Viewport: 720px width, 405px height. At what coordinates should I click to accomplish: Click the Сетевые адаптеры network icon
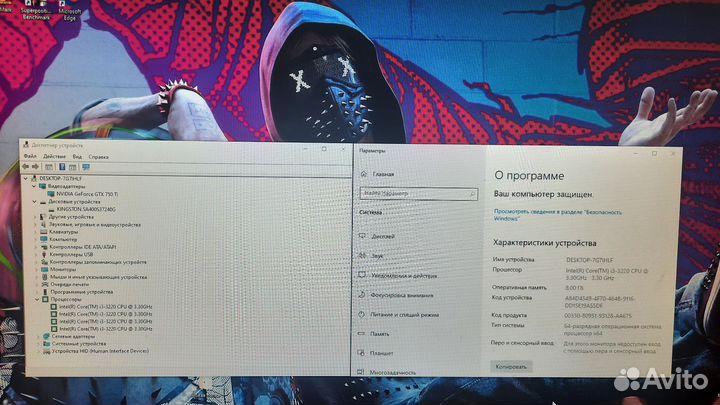click(x=46, y=337)
